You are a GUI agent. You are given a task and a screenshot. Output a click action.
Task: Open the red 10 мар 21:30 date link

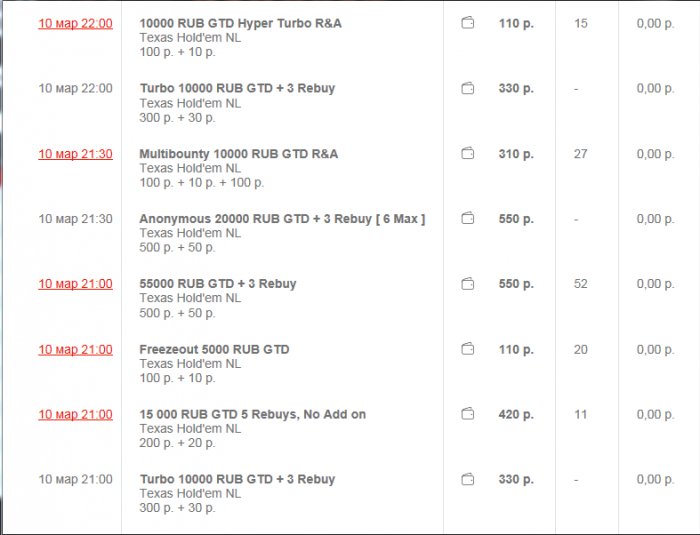pyautogui.click(x=75, y=154)
